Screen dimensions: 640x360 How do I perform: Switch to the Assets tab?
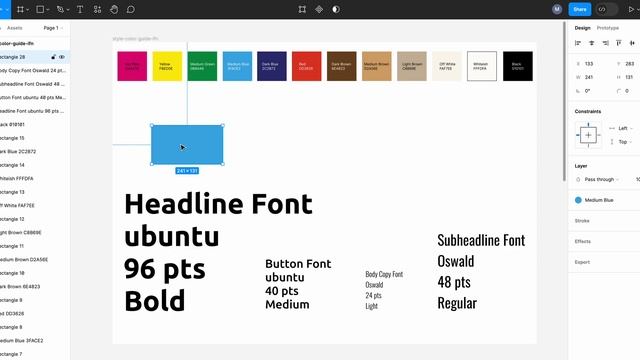15,28
